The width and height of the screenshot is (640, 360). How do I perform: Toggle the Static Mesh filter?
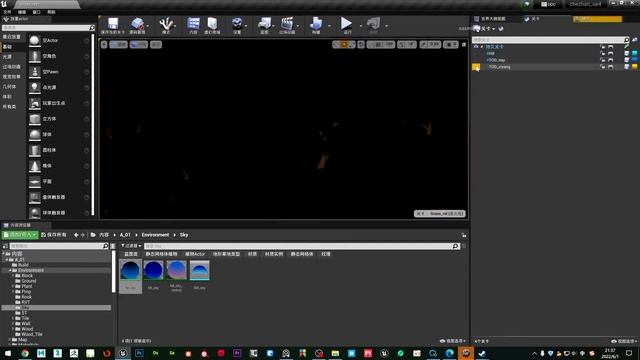pyautogui.click(x=302, y=254)
